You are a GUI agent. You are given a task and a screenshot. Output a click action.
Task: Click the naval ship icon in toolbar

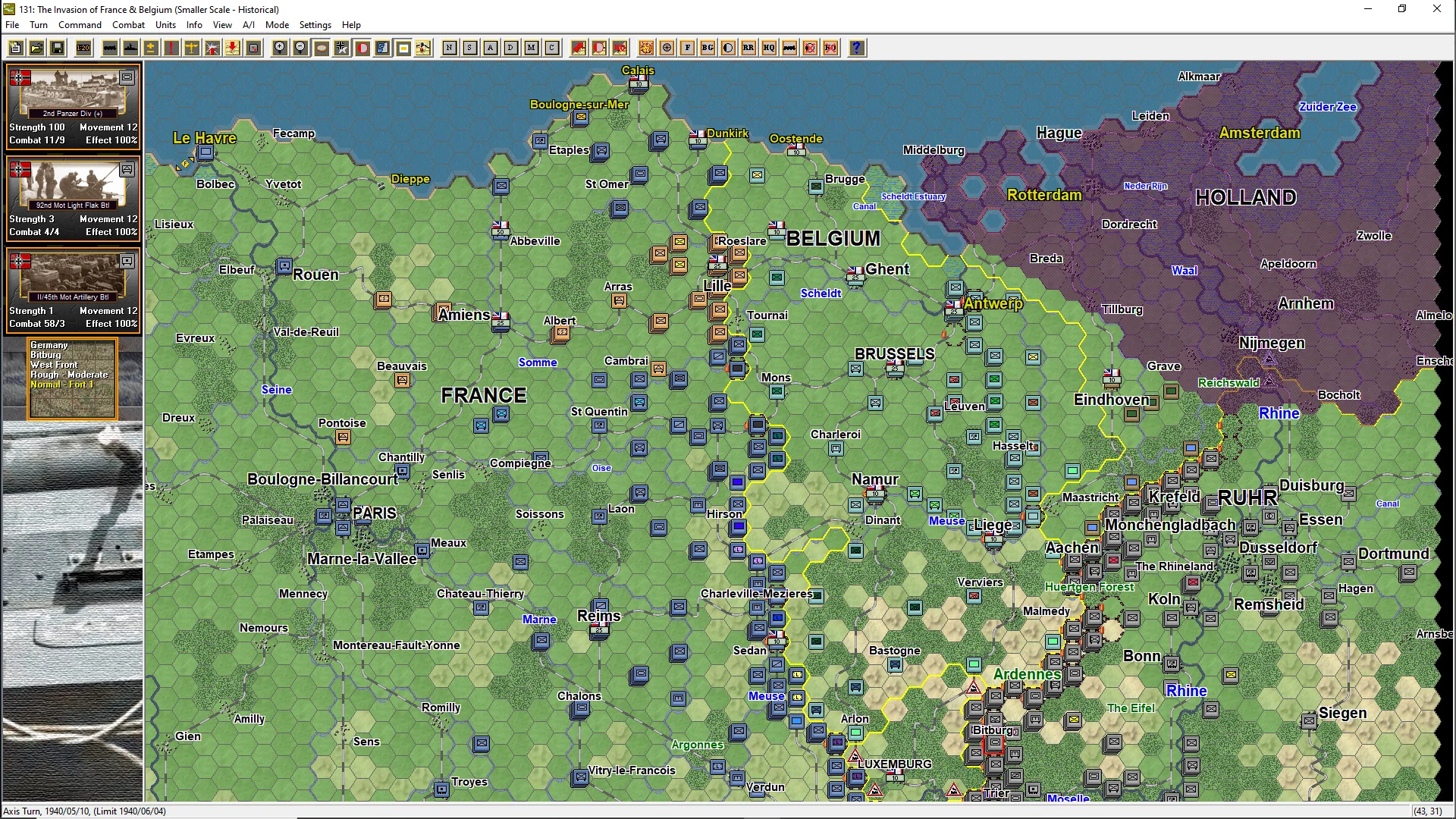coord(130,48)
